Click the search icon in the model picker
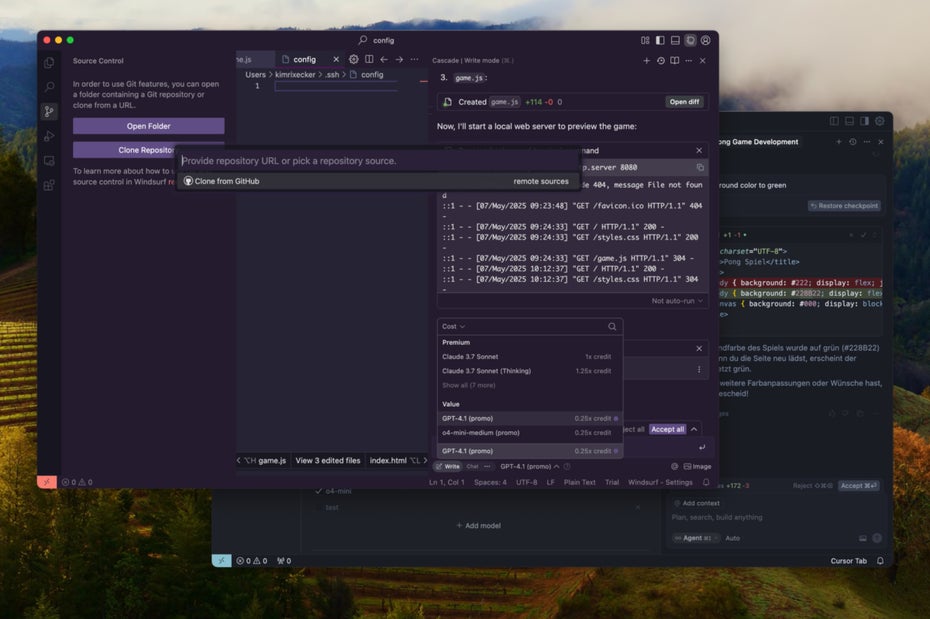Viewport: 930px width, 619px height. pos(612,326)
